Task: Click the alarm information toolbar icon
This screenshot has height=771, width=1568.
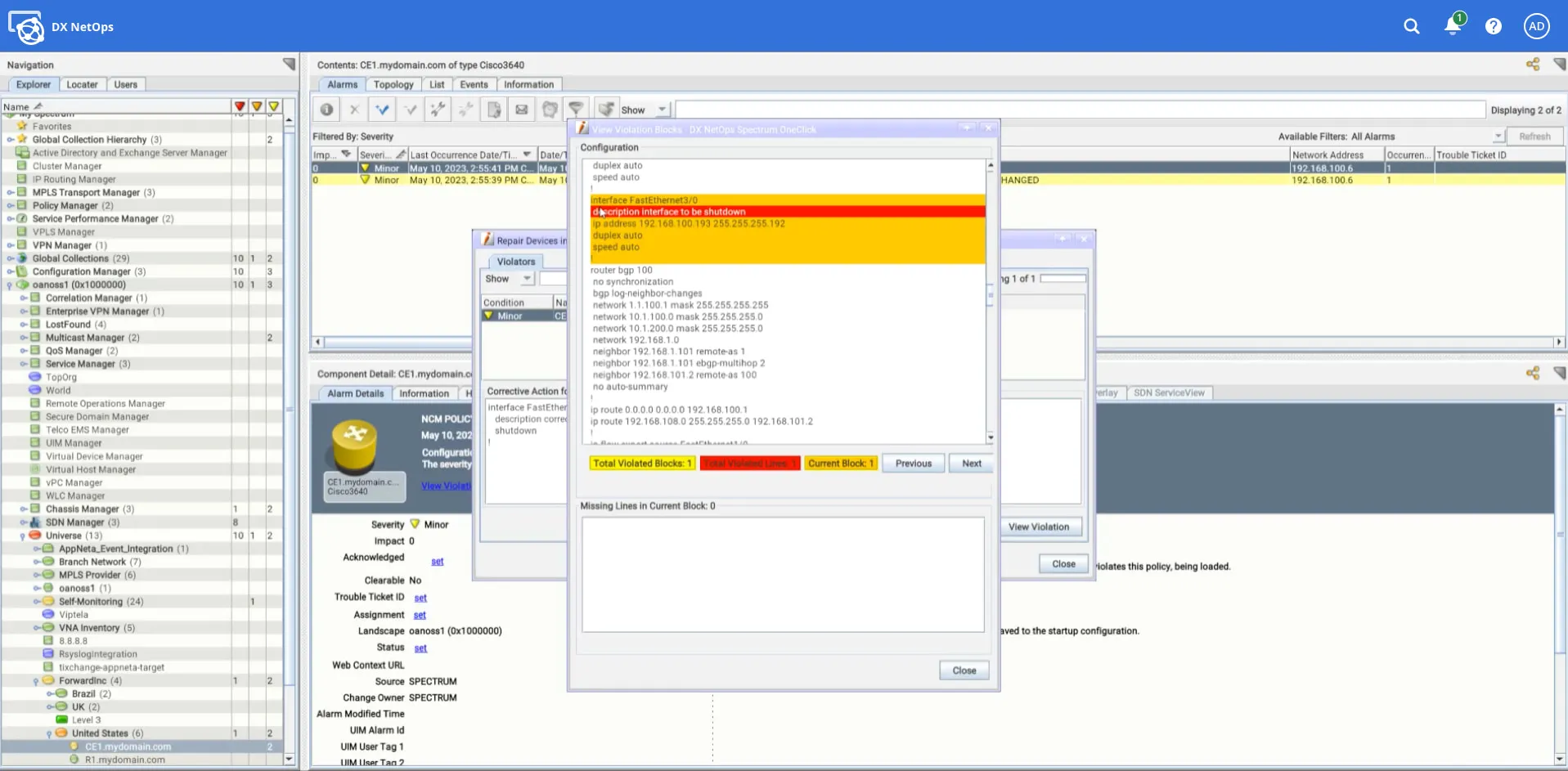Action: [x=326, y=110]
